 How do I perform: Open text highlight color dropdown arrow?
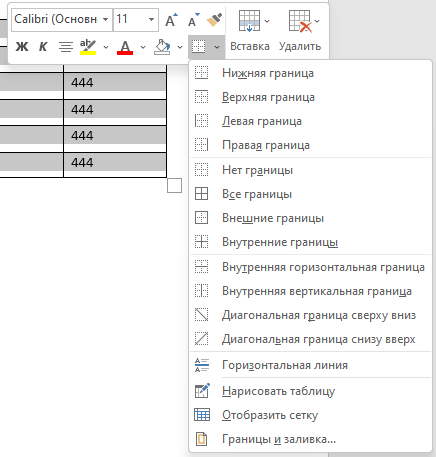coord(106,47)
